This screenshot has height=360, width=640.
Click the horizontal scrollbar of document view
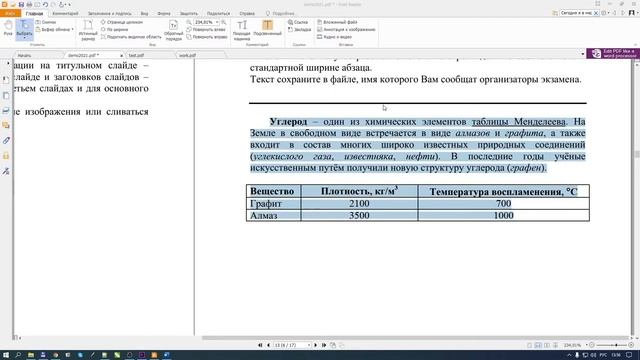(x=415, y=338)
